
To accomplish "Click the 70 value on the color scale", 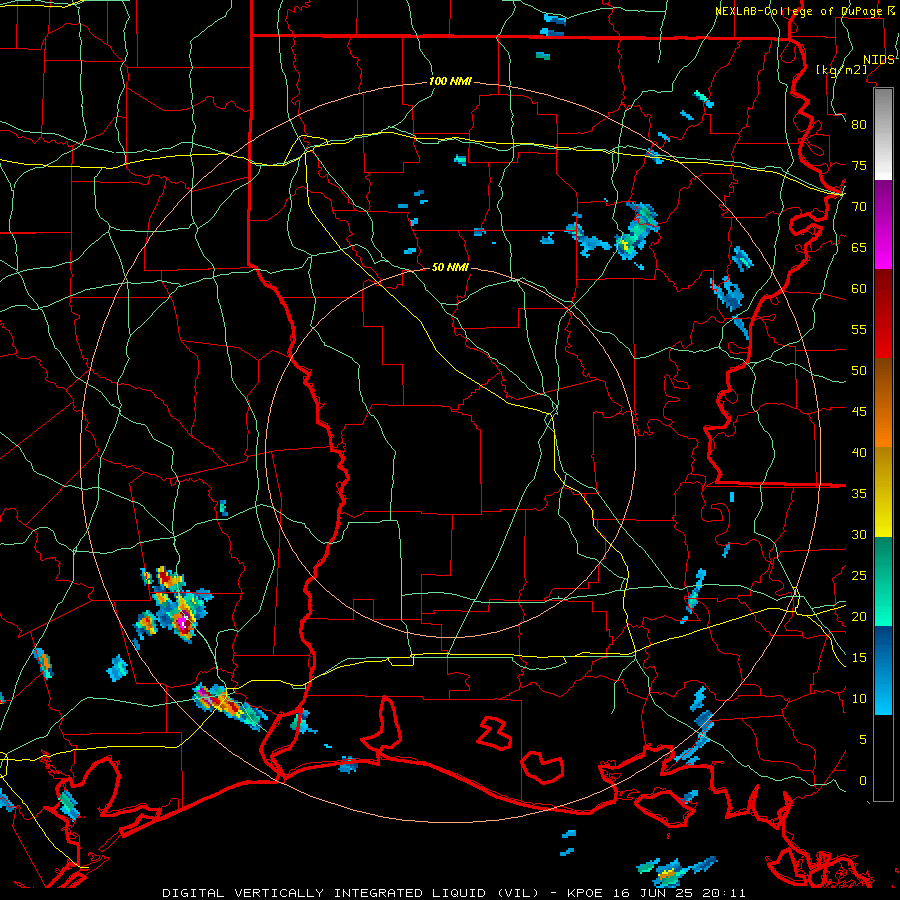I will coord(859,207).
